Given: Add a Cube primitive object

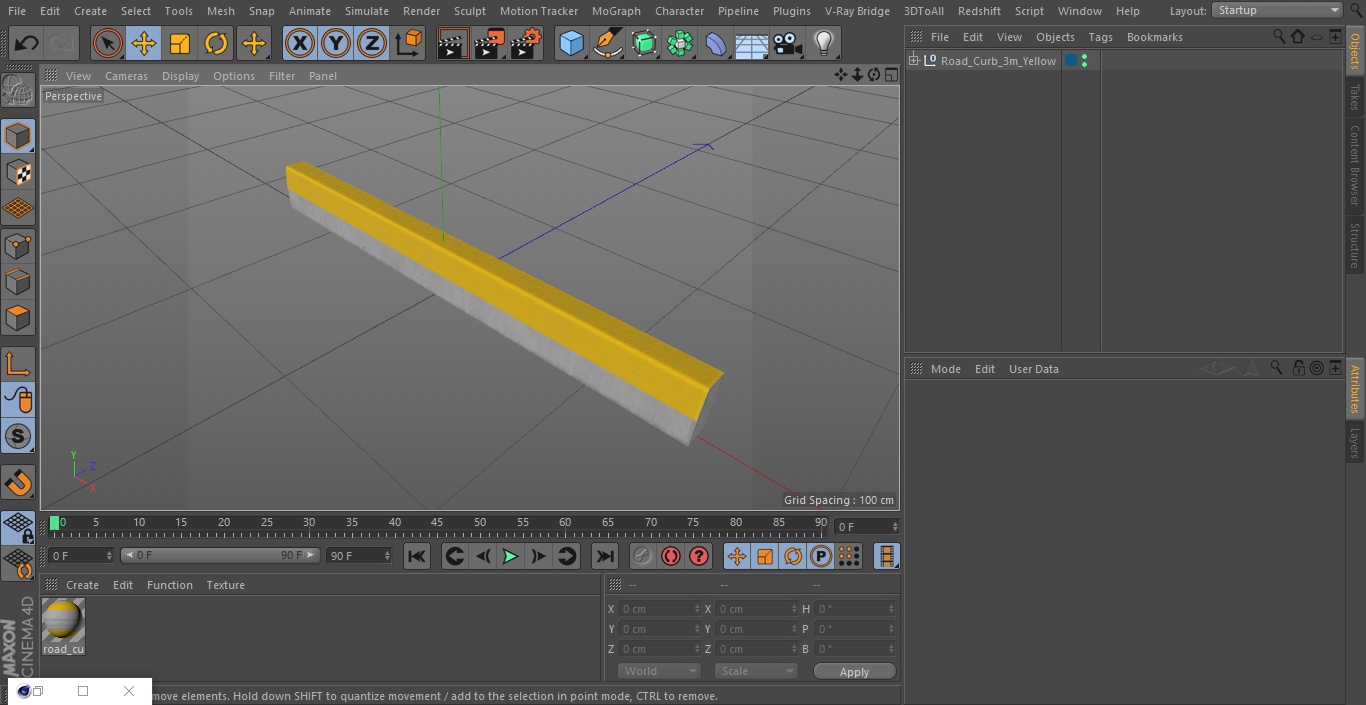Looking at the screenshot, I should (x=571, y=44).
